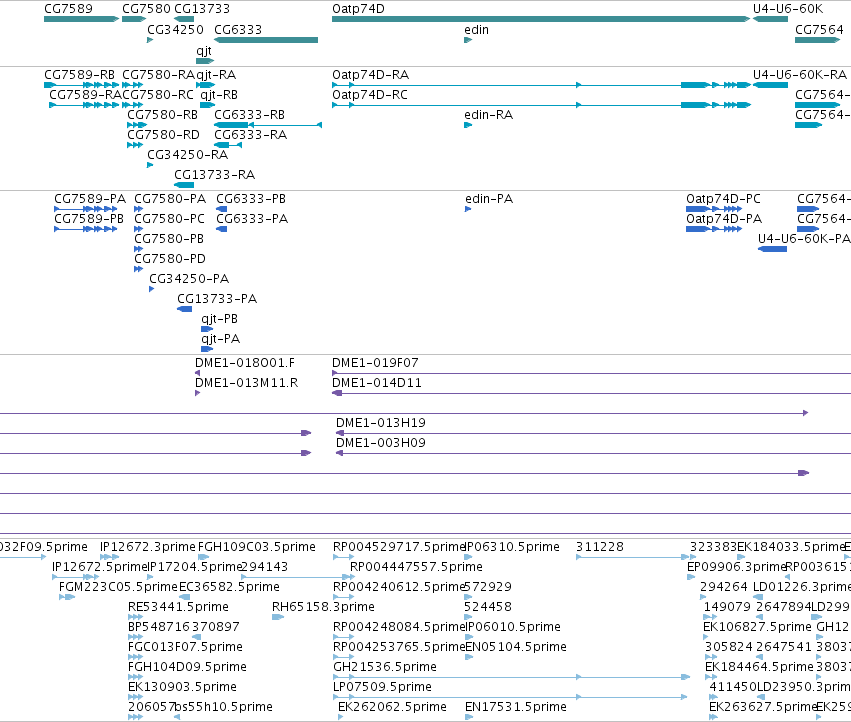
Task: Open protein label qjt-PA
Action: point(221,339)
